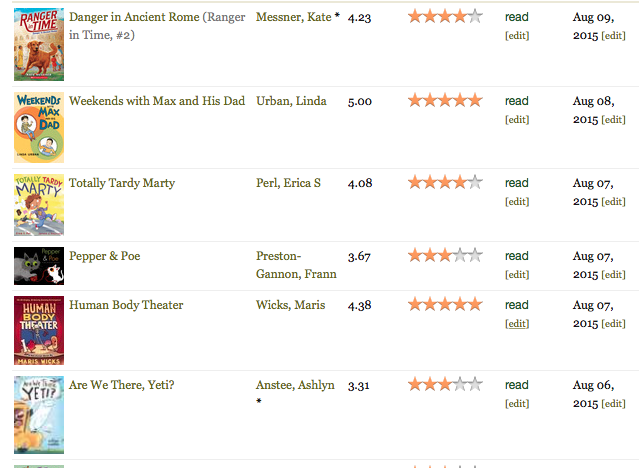Screen dimensions: 639x468
Task: Click the Weekends with Max and His Dad cover
Action: pos(38,128)
